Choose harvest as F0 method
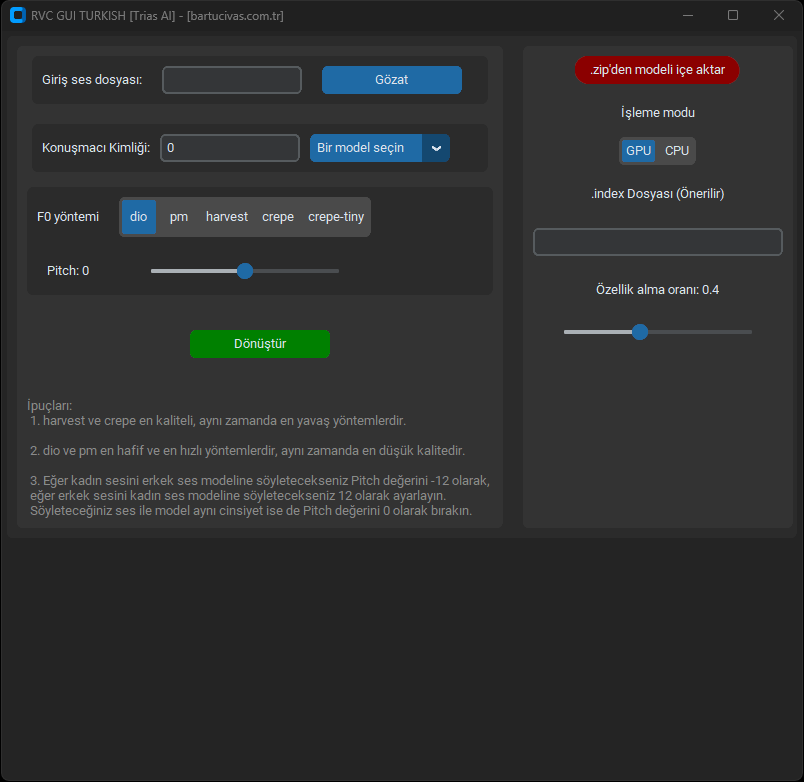Screen dimensions: 804x782 tap(227, 217)
